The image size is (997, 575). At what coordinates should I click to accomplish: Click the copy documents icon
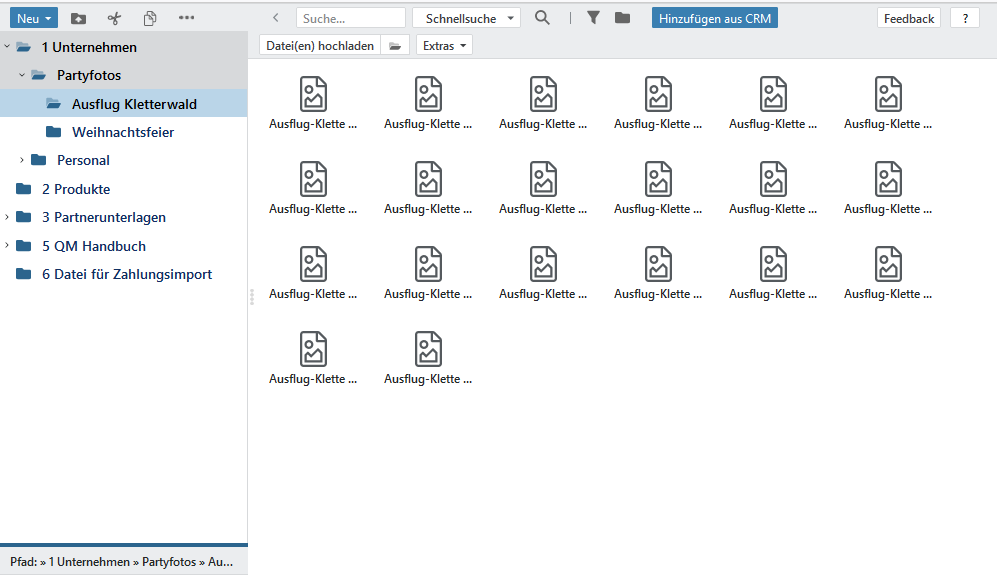[150, 18]
